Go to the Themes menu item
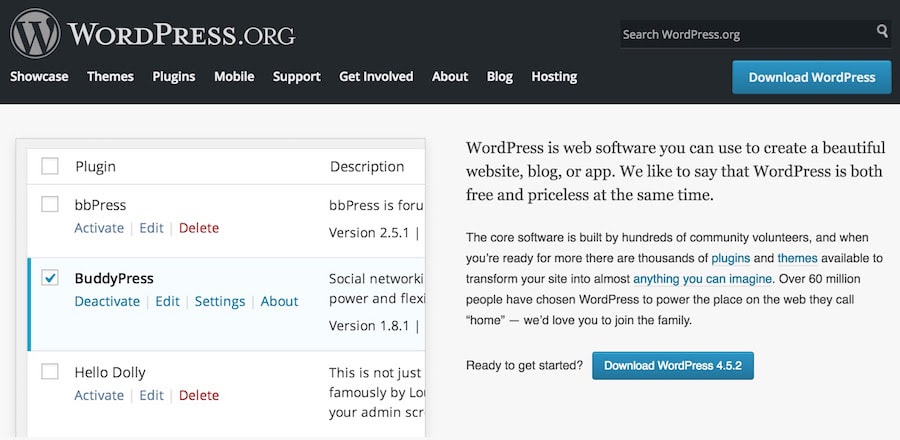The image size is (900, 440). [110, 76]
